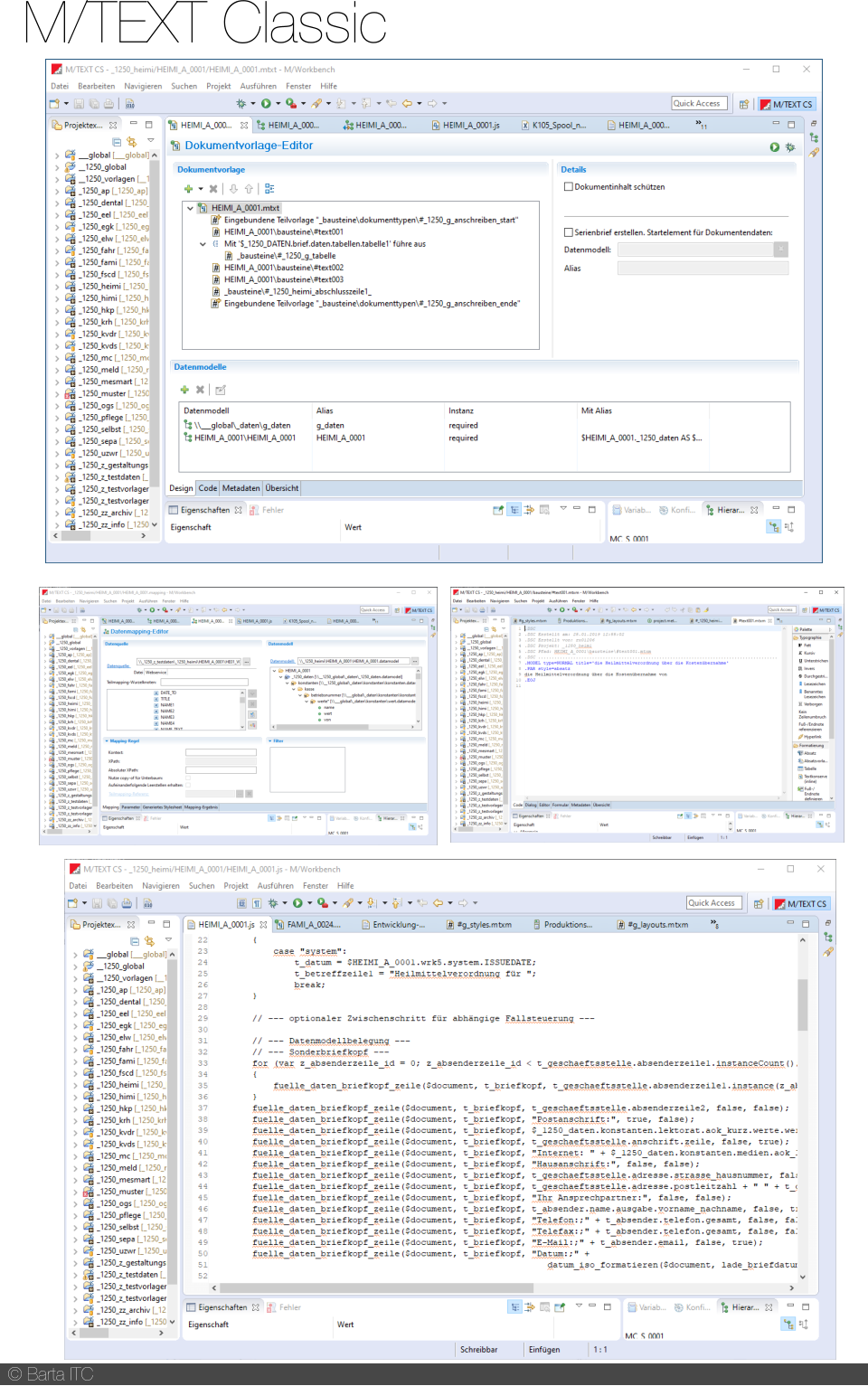The image size is (868, 1386).
Task: Click print icon in bottom window toolbar
Action: (127, 902)
